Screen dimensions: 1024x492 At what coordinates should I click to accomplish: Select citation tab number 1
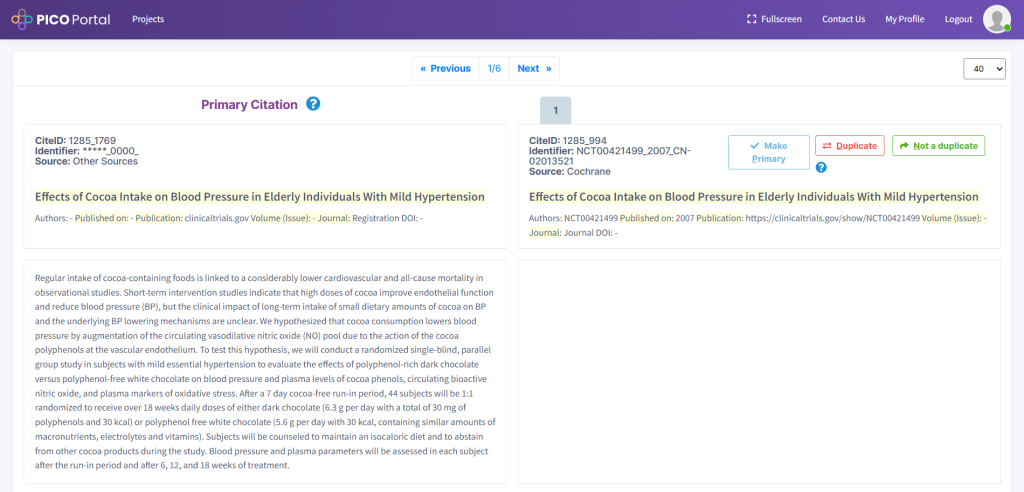pyautogui.click(x=556, y=110)
